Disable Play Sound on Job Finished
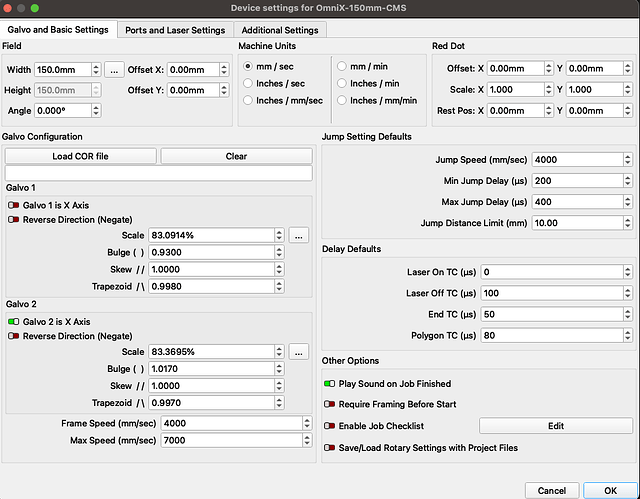Screen dimensions: 640x499 (x=329, y=384)
